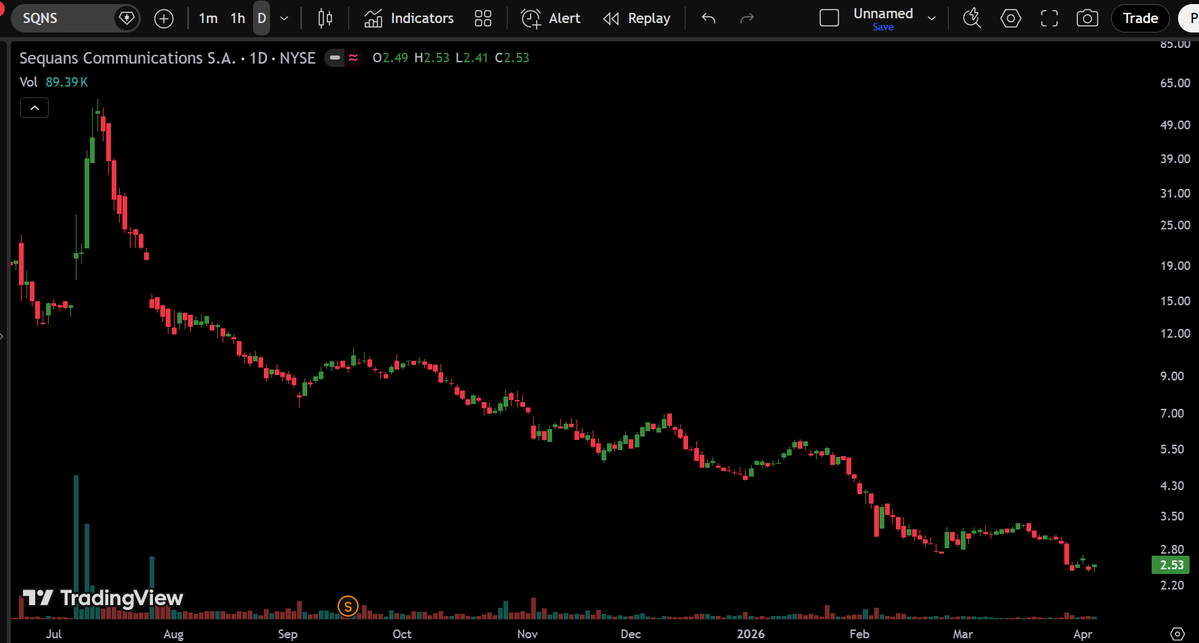Switch to the 1h timeframe
This screenshot has height=643, width=1199.
[238, 18]
